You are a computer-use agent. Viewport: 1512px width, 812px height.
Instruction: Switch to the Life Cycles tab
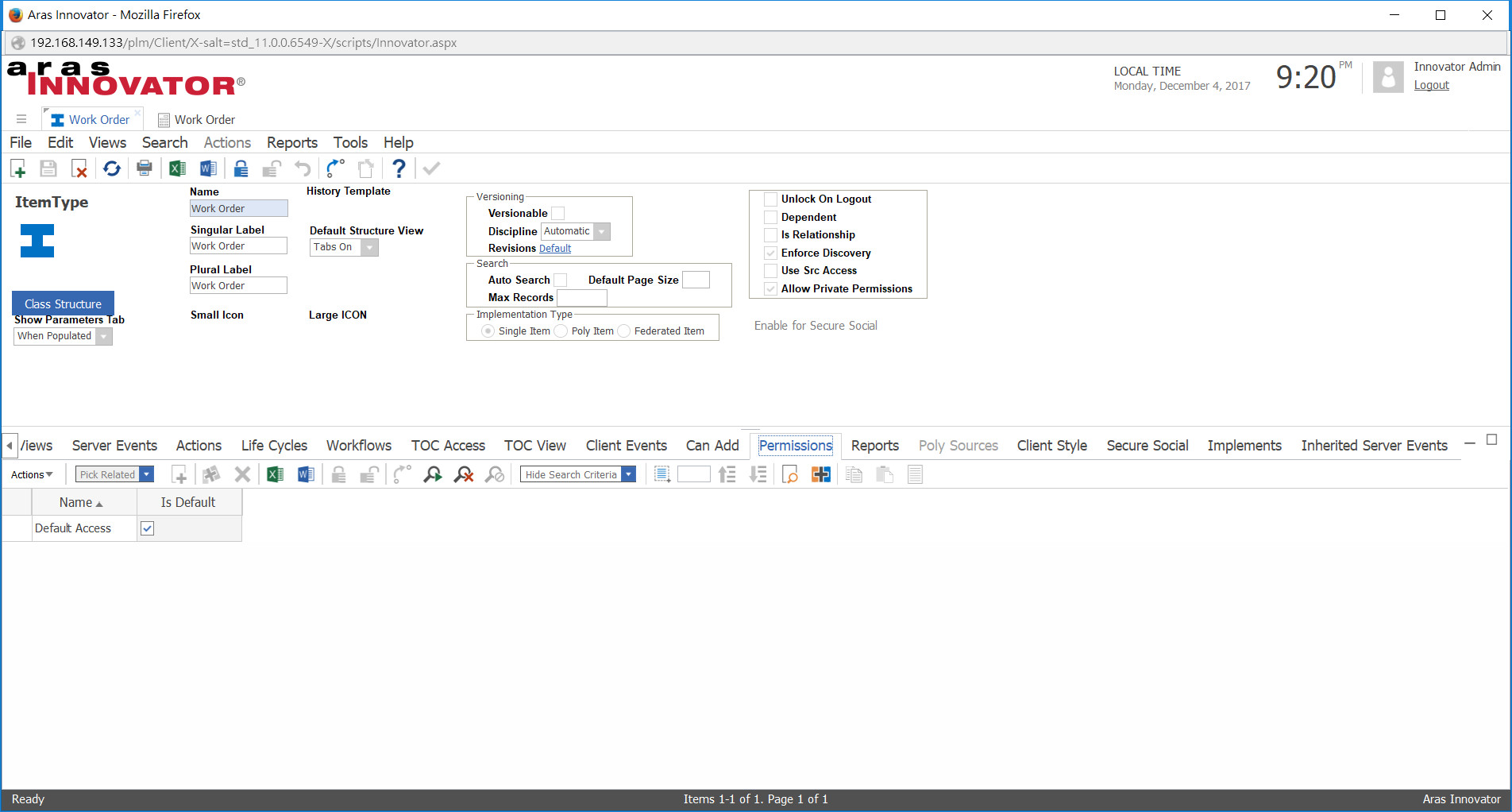pyautogui.click(x=274, y=446)
